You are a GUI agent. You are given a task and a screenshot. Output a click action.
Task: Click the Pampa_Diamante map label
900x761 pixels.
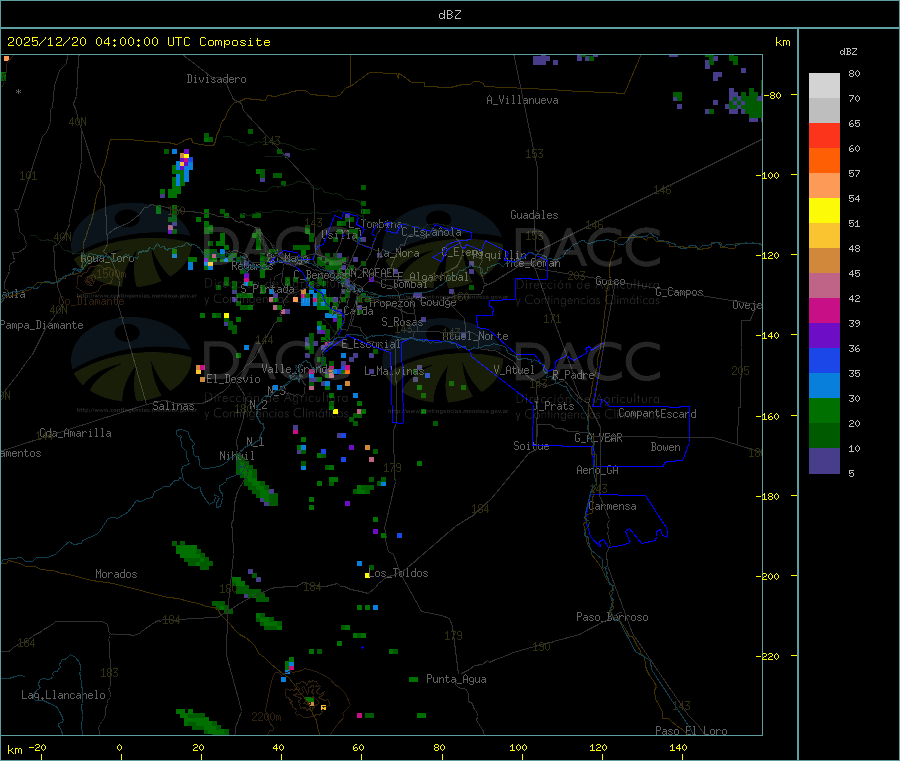42,325
